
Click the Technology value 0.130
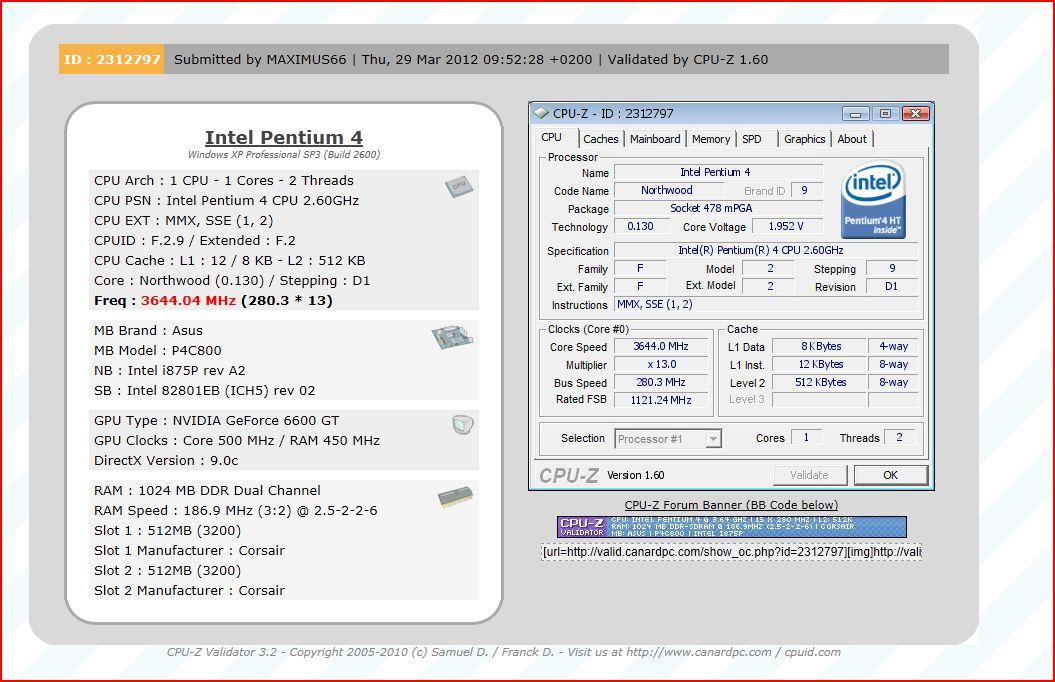coord(641,227)
